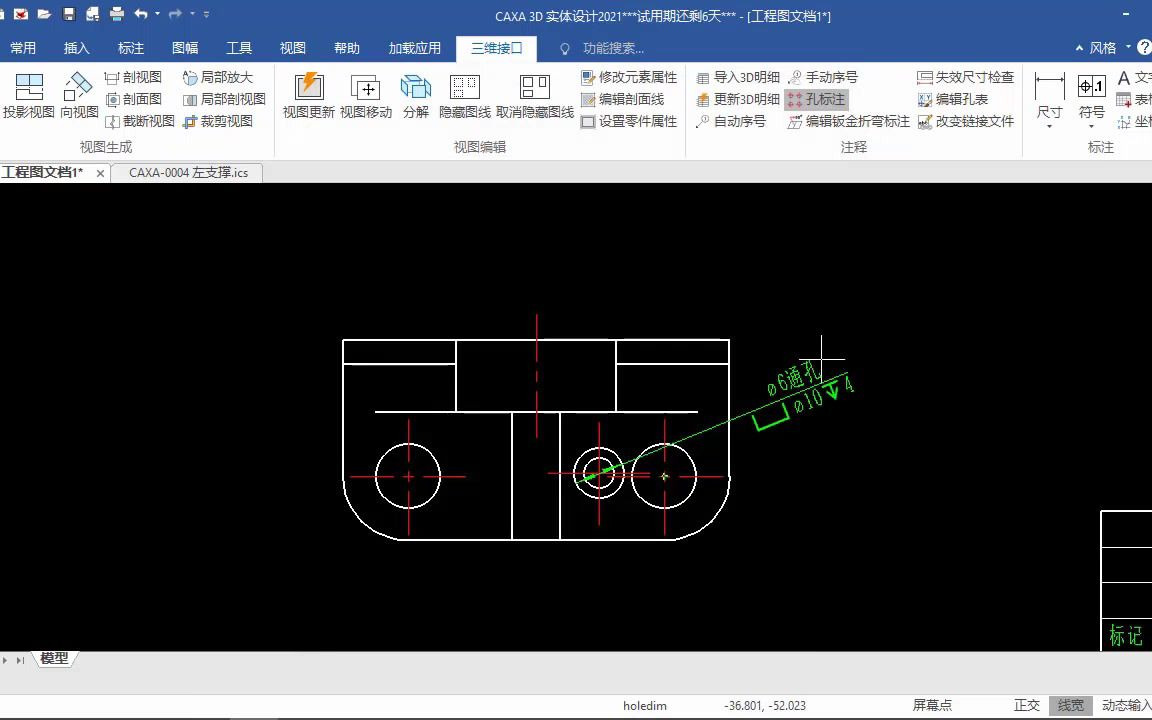Open the Drawing Frame (图幅) ribbon tab
The image size is (1152, 720).
click(x=185, y=48)
